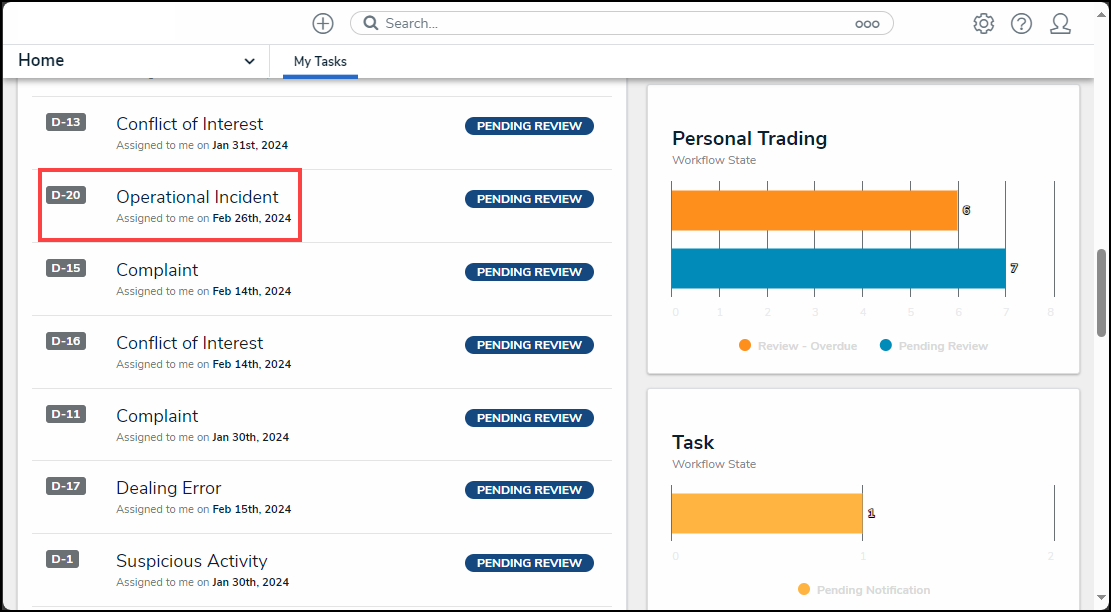Image resolution: width=1111 pixels, height=612 pixels.
Task: Toggle the Review - Overdue legend item
Action: 797,346
